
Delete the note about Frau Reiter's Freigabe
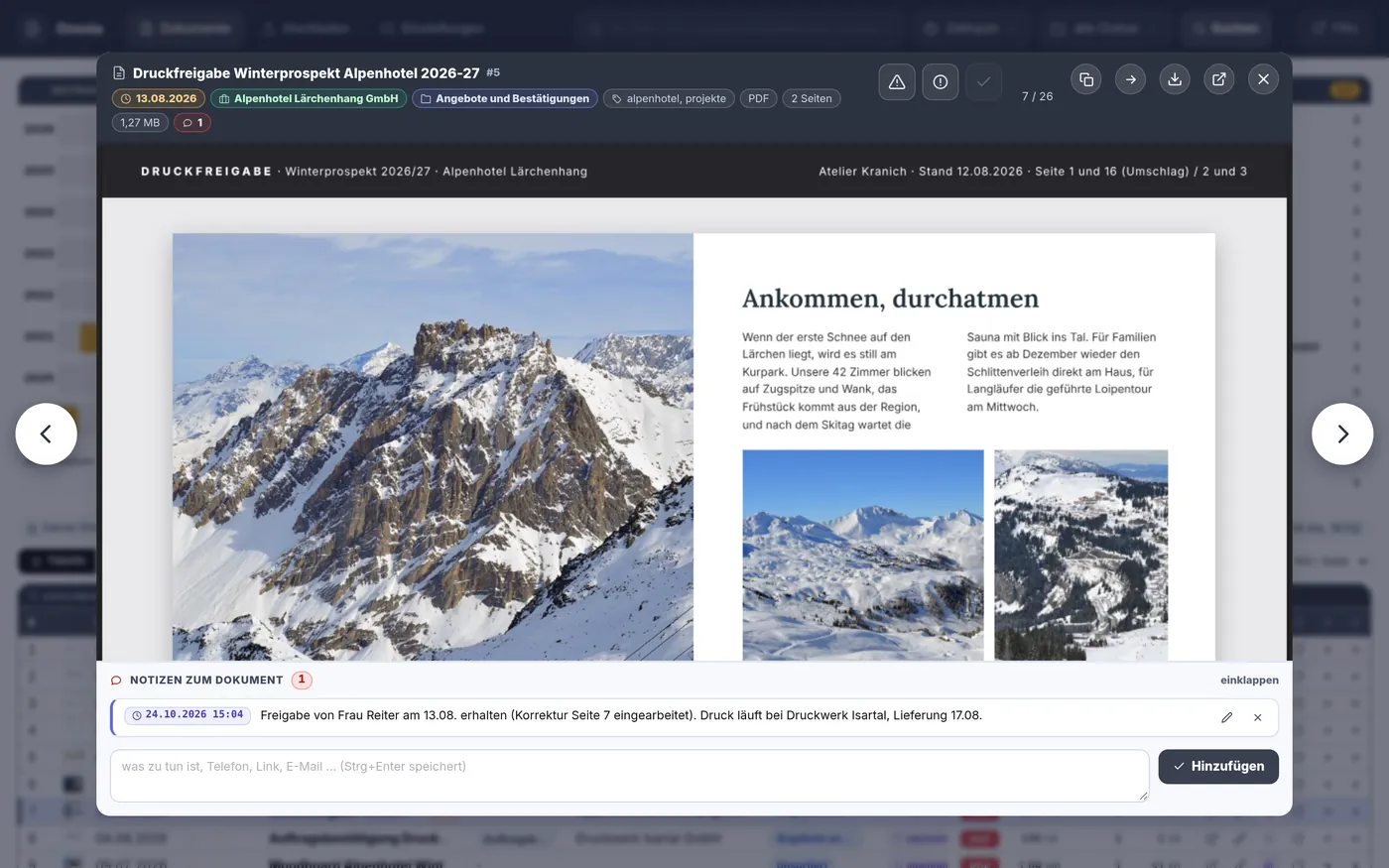click(1258, 717)
